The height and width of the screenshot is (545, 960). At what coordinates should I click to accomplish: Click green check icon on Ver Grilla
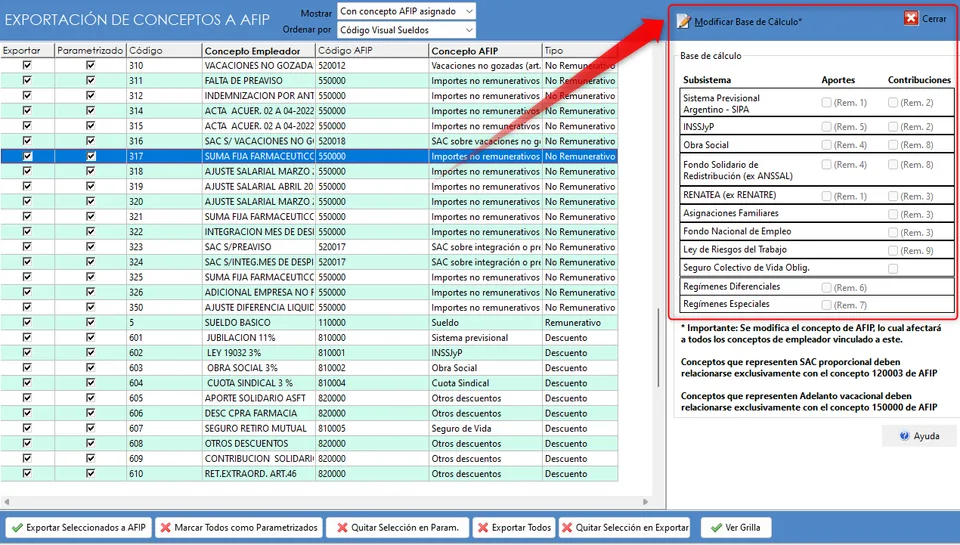pos(716,527)
